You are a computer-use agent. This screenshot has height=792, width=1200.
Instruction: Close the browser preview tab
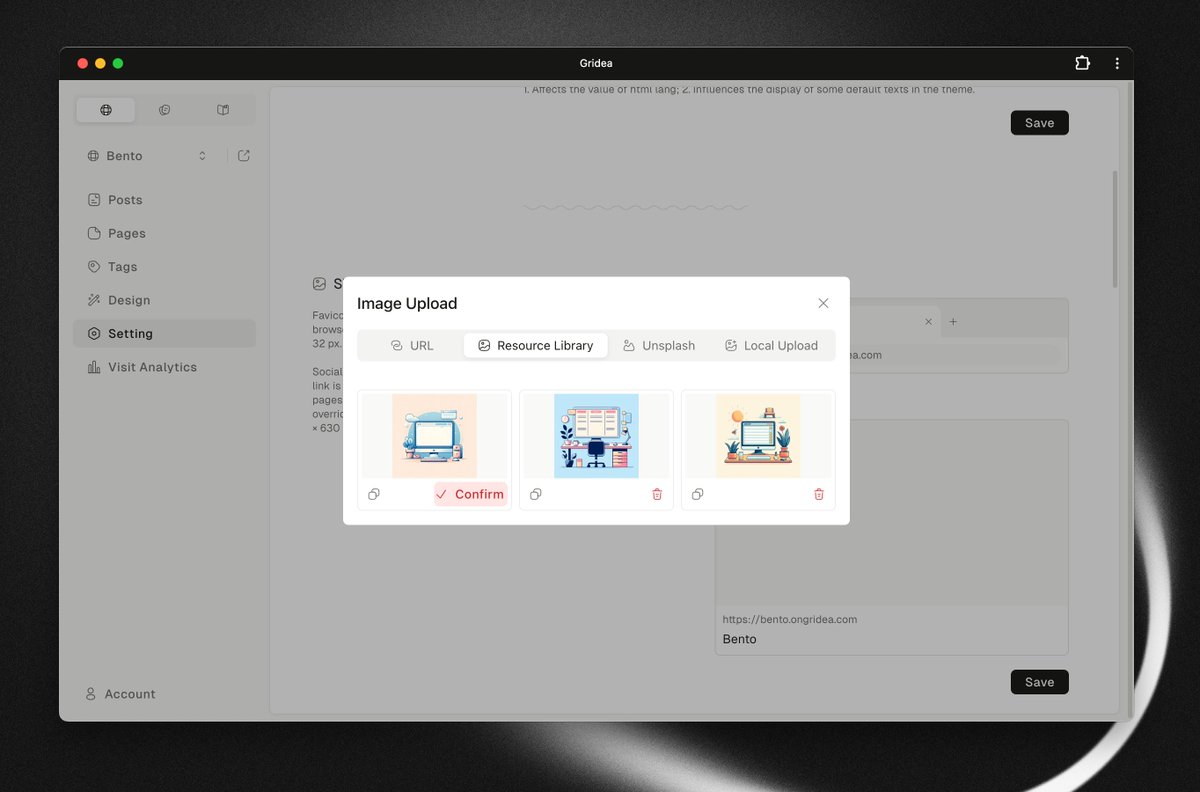click(x=928, y=322)
